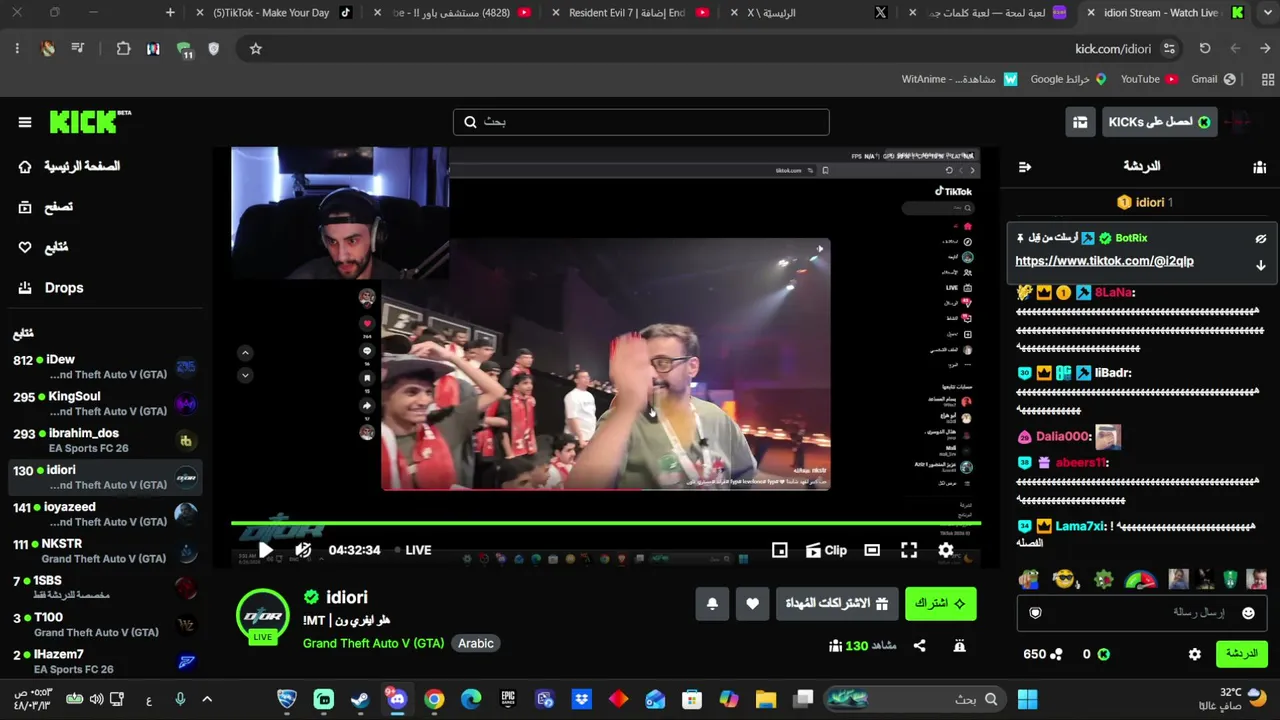
Task: Unmute the stream volume
Action: tap(303, 550)
